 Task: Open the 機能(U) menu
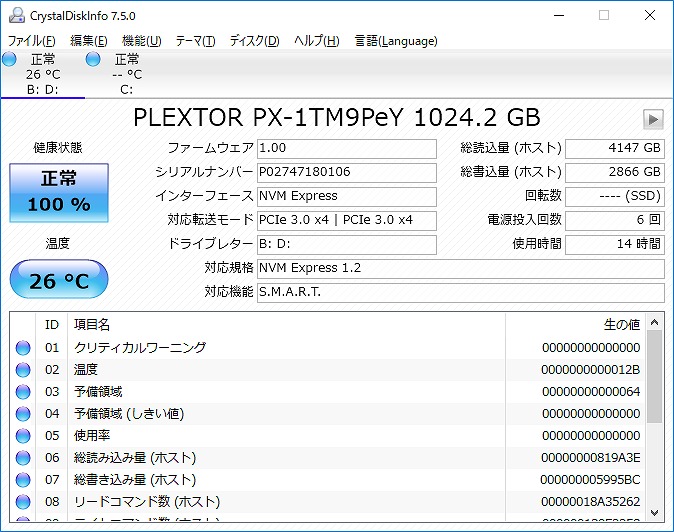pos(141,41)
